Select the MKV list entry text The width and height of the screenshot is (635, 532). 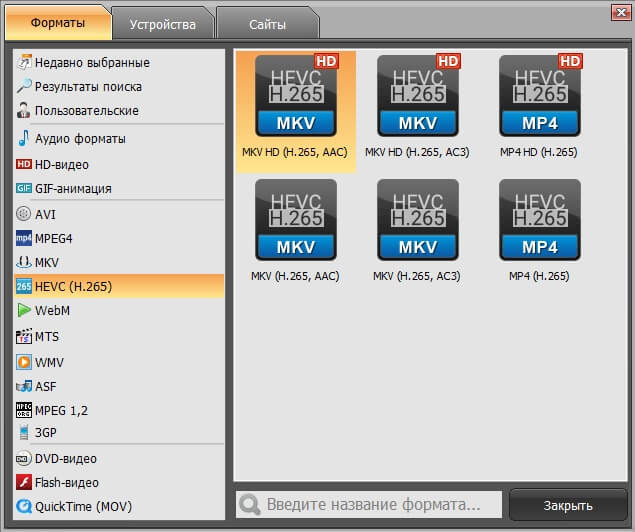[47, 262]
